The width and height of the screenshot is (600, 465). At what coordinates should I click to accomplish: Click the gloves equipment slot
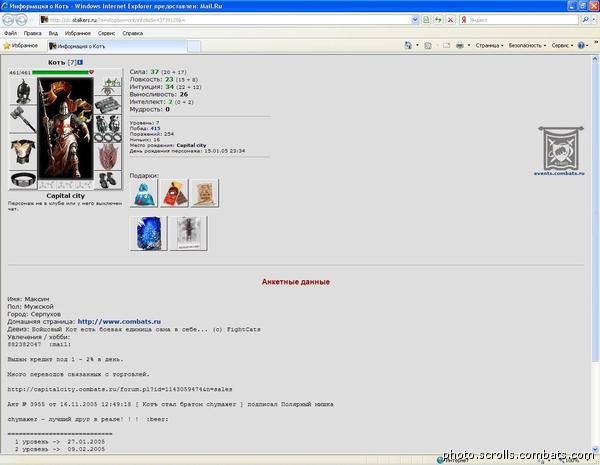coord(108,123)
